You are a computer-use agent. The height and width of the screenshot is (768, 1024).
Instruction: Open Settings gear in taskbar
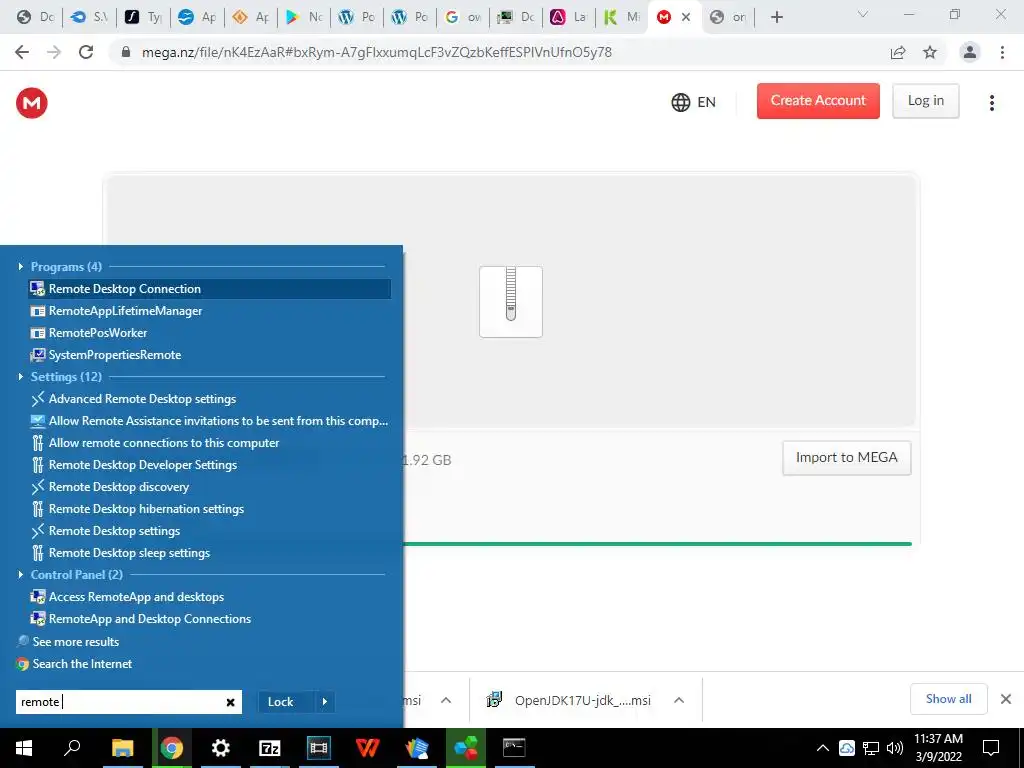coord(221,748)
